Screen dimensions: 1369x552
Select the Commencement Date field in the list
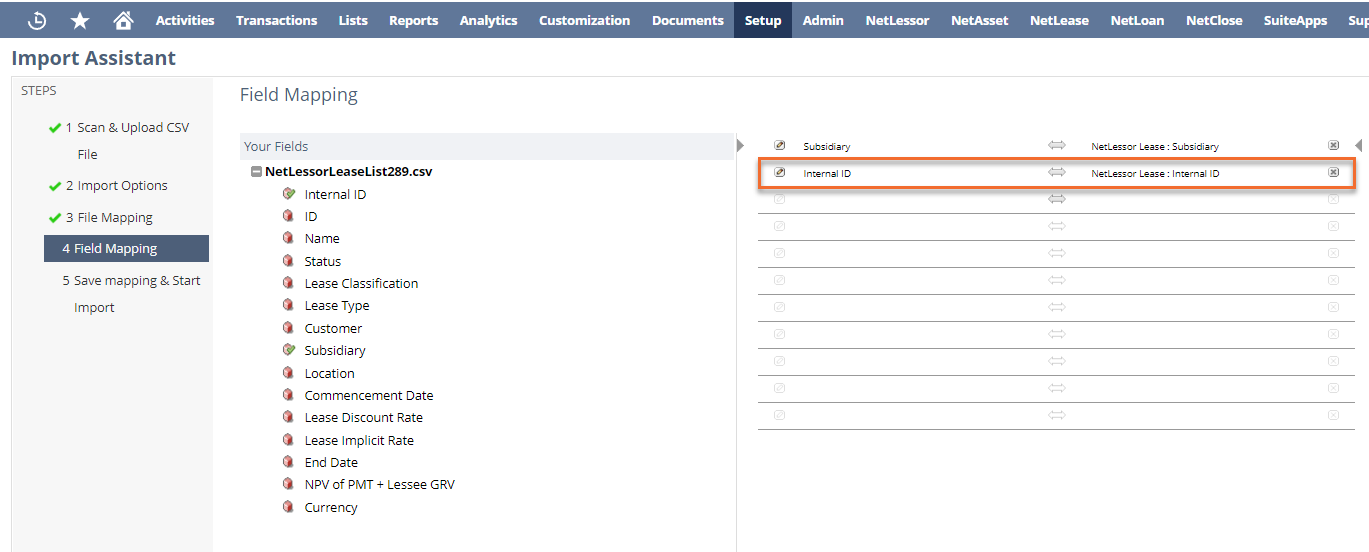(x=368, y=396)
